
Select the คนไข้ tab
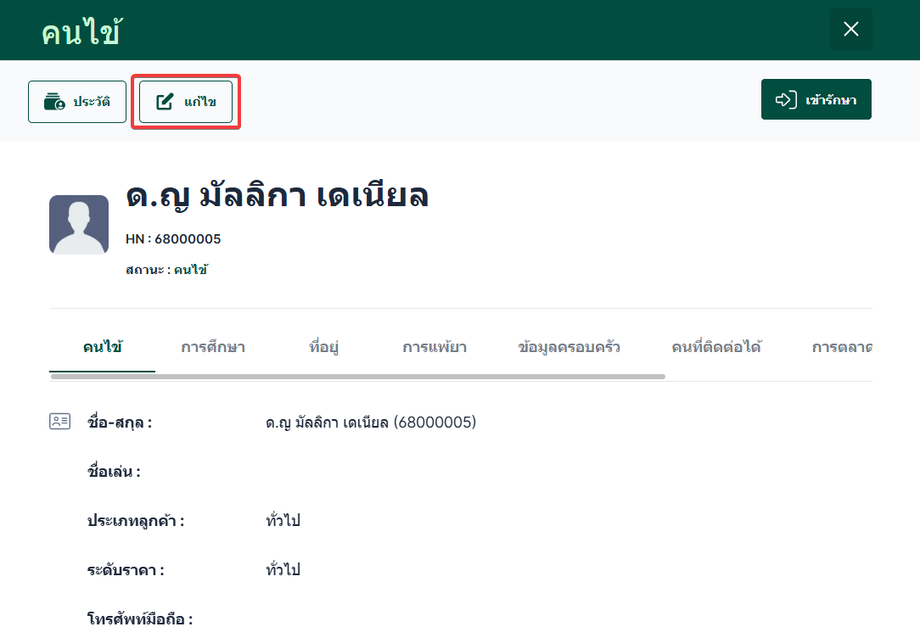(x=102, y=347)
